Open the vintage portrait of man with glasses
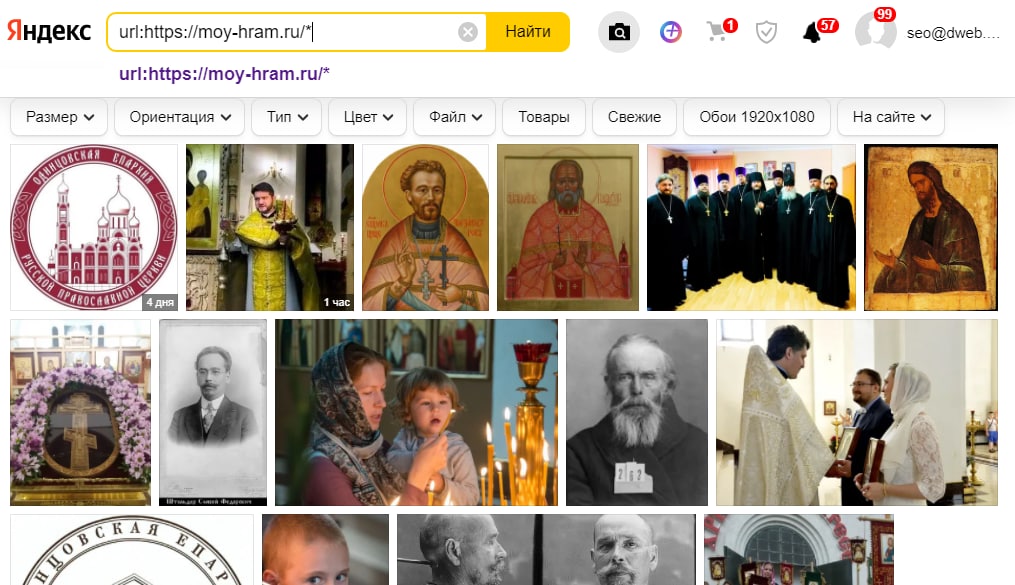The width and height of the screenshot is (1015, 585). coord(213,412)
